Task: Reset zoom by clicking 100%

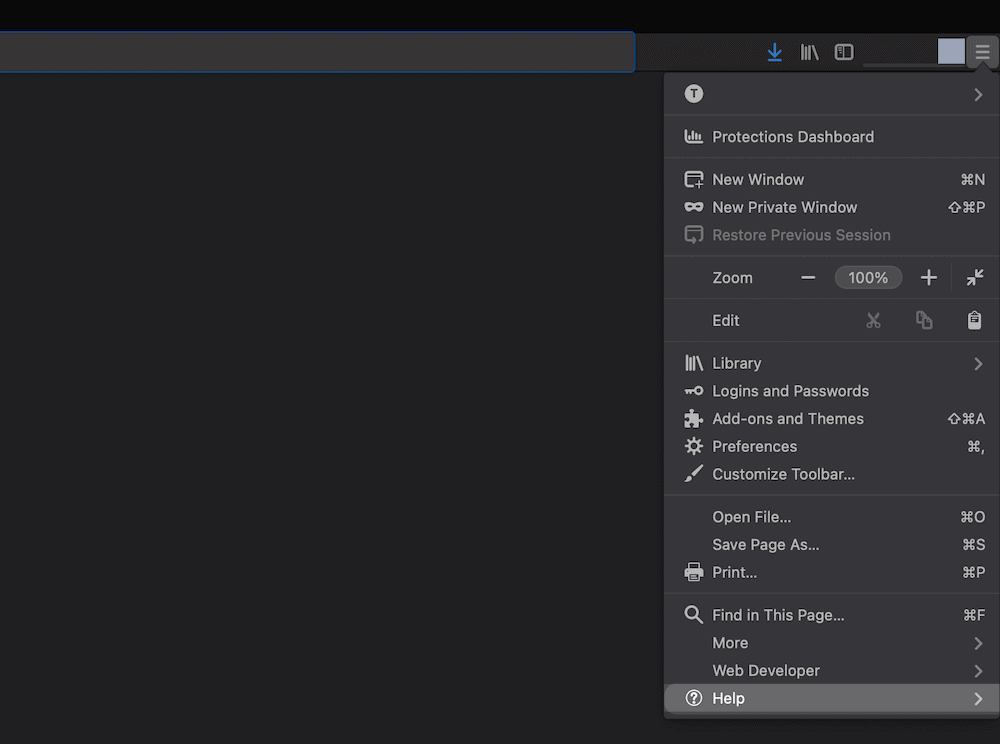Action: [x=868, y=278]
